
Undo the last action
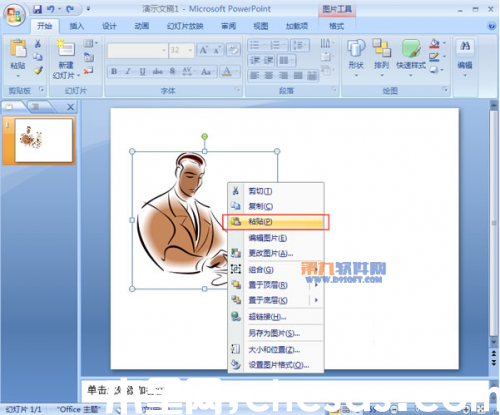(x=51, y=9)
